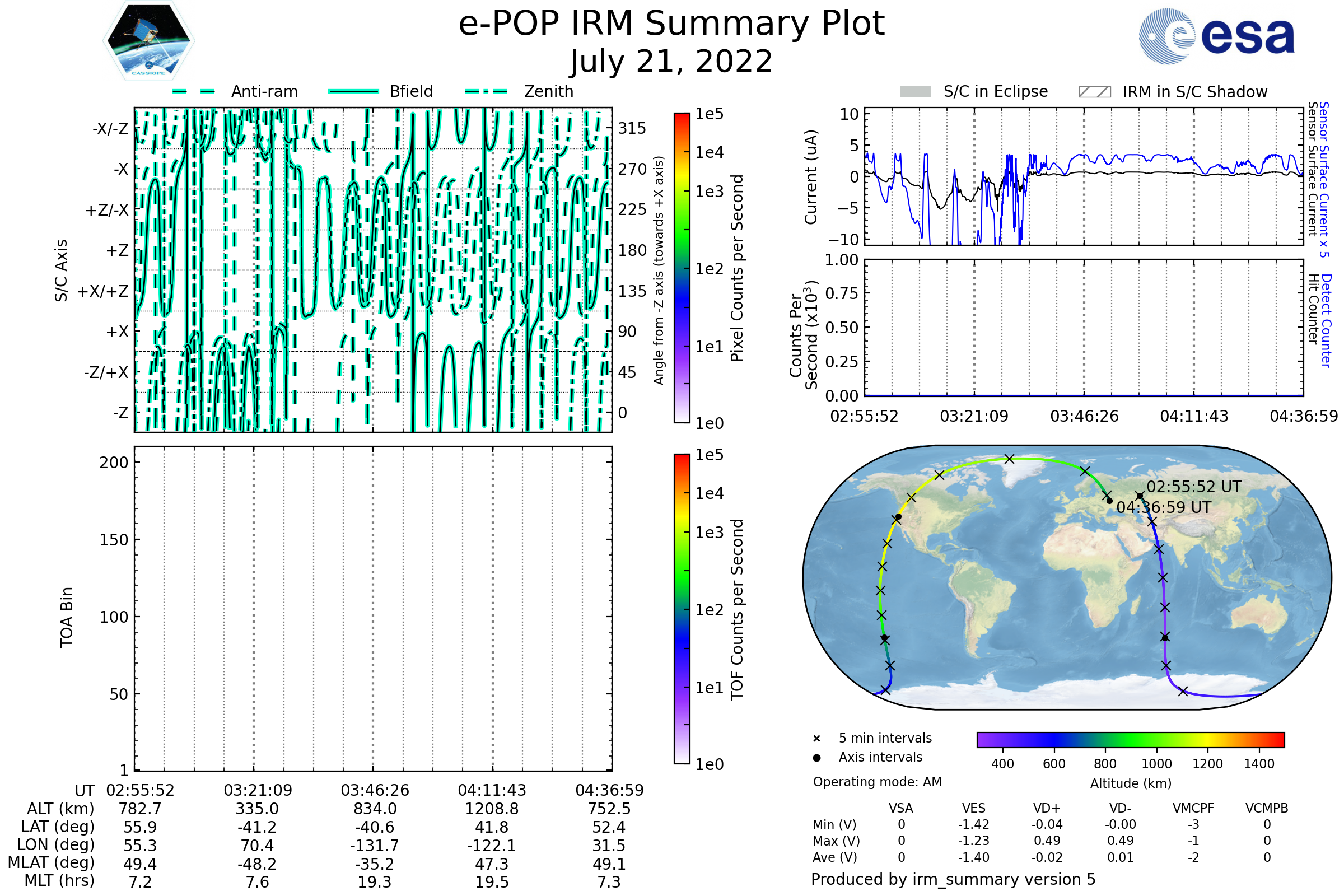
Task: Click the S/C in Eclipse gray swatch
Action: pos(915,92)
